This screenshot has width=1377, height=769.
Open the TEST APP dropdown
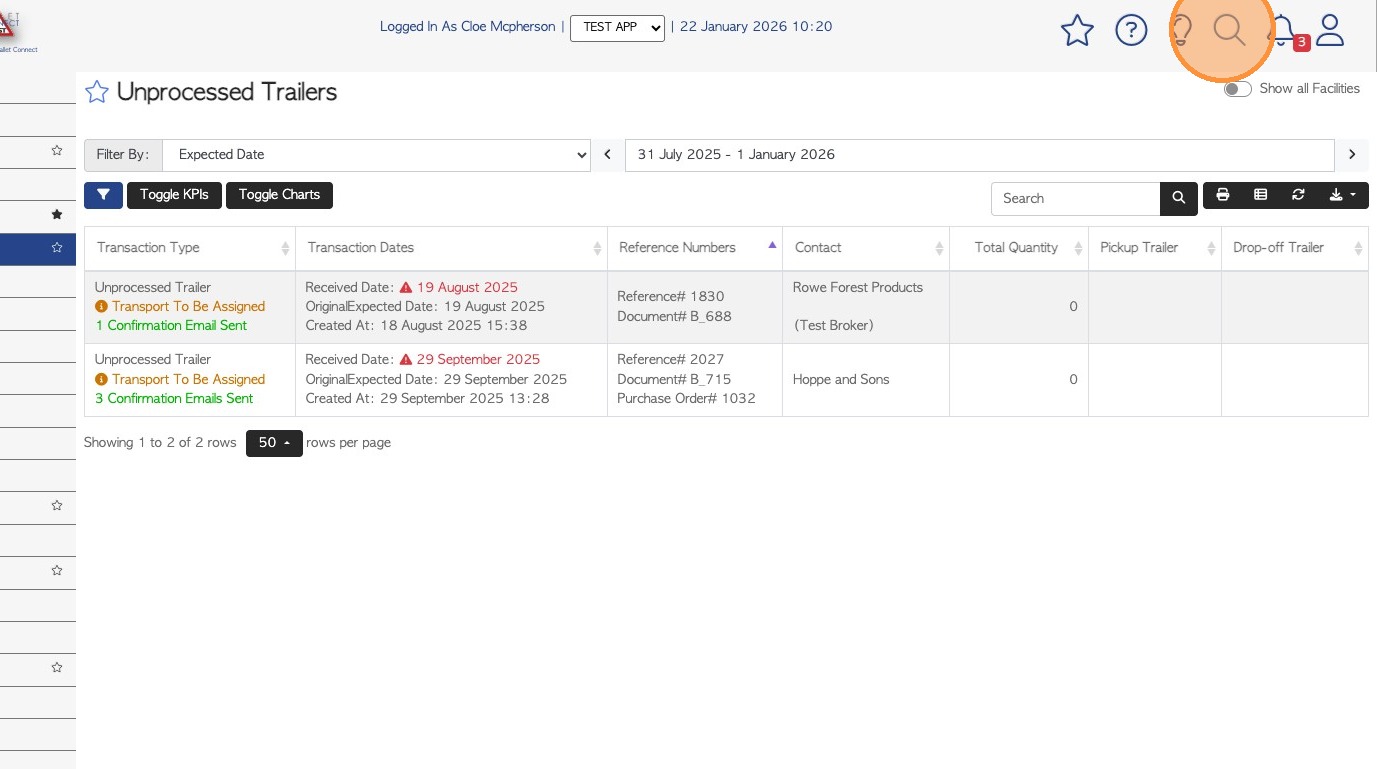point(617,28)
